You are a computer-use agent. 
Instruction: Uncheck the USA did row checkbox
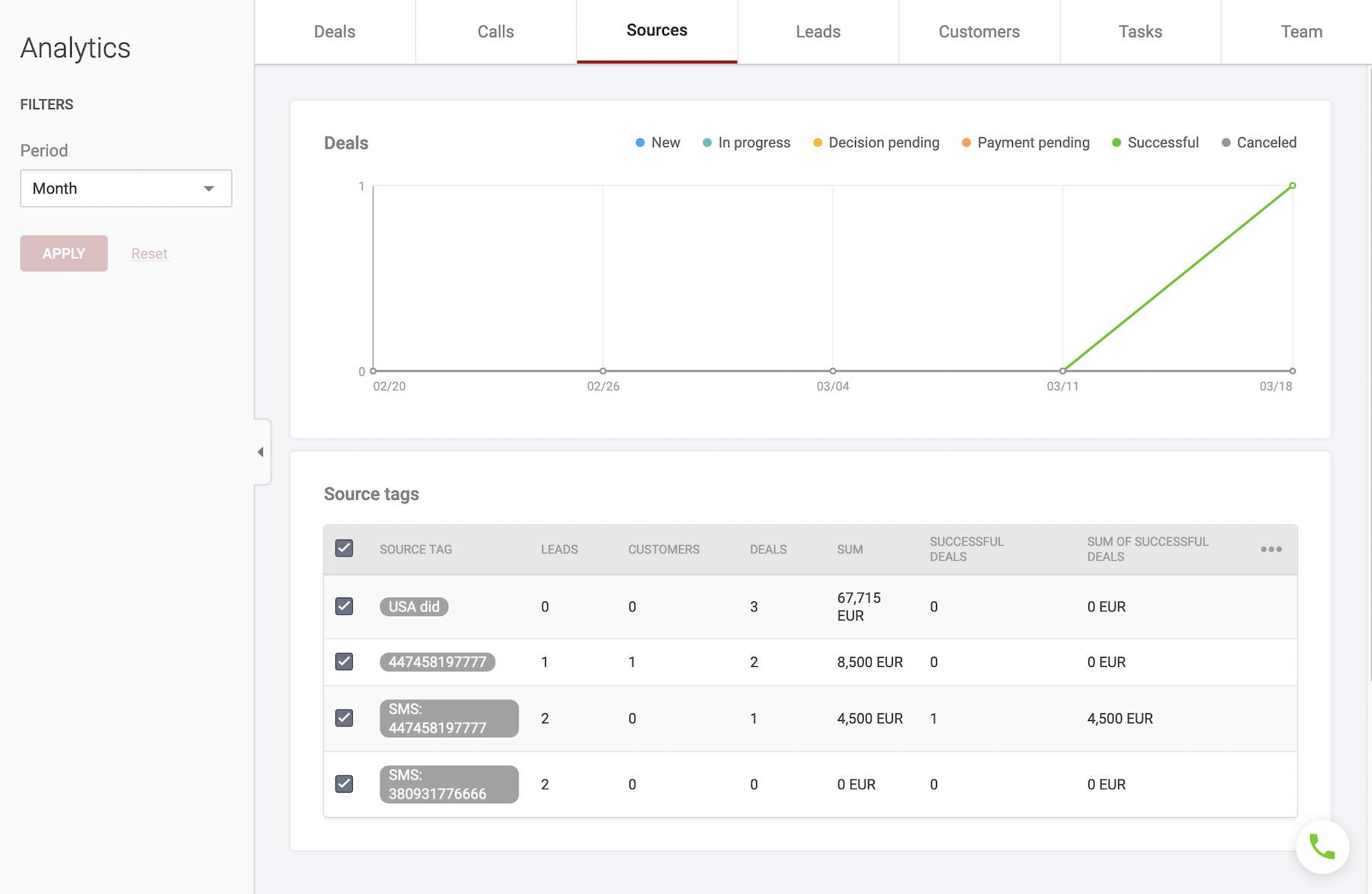click(x=345, y=607)
